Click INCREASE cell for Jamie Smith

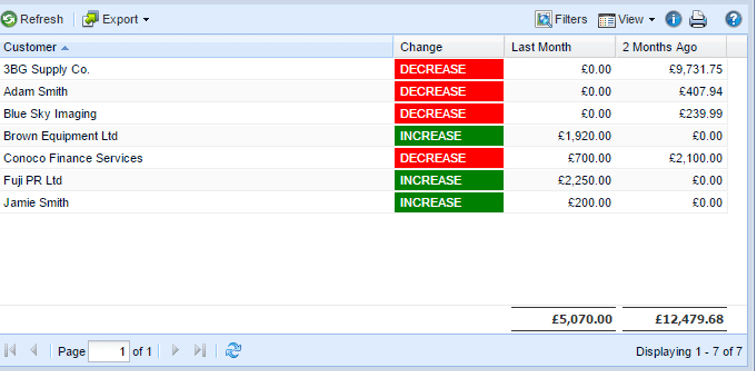click(x=449, y=203)
